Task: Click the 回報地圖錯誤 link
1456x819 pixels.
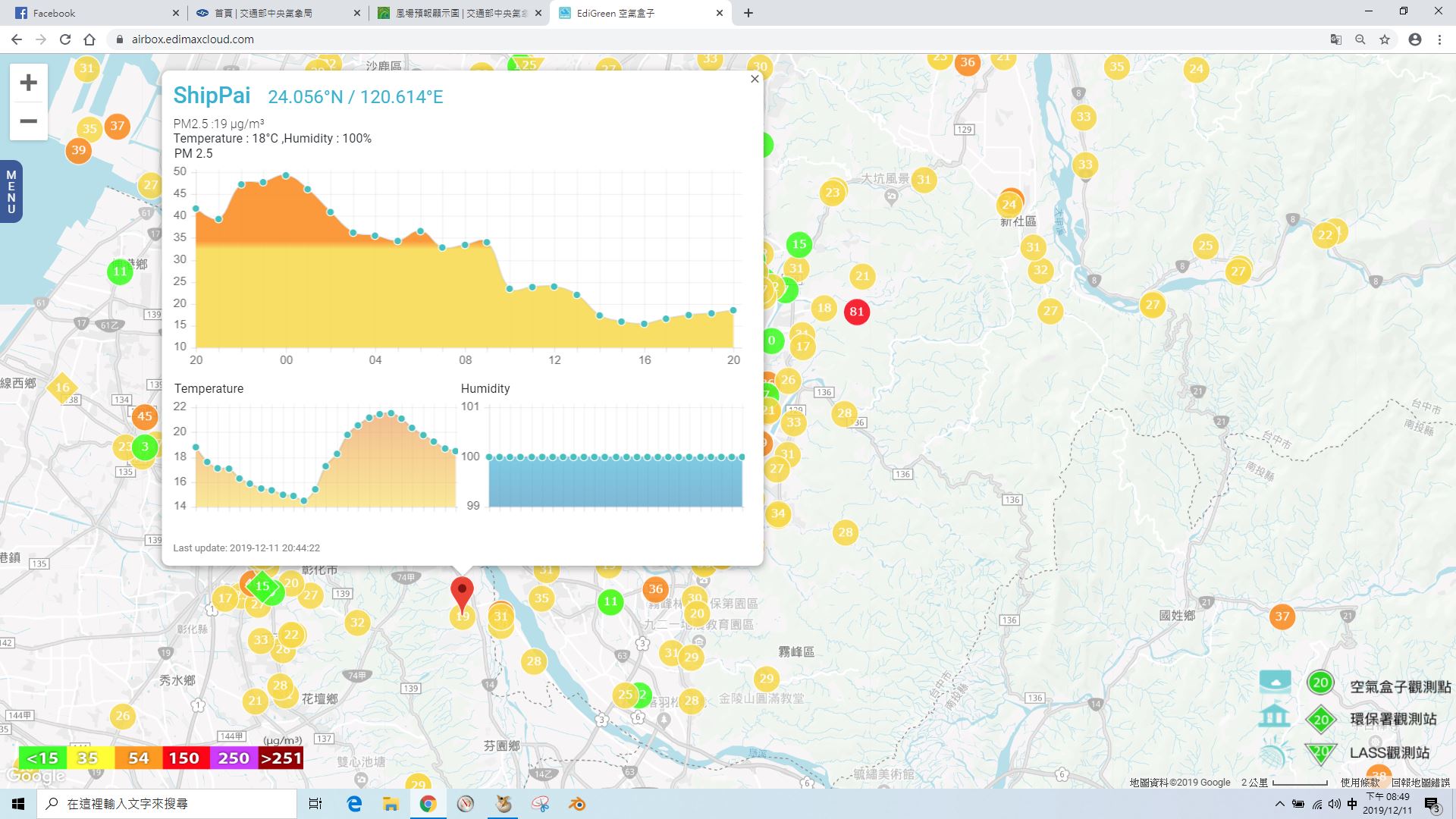Action: [x=1420, y=783]
